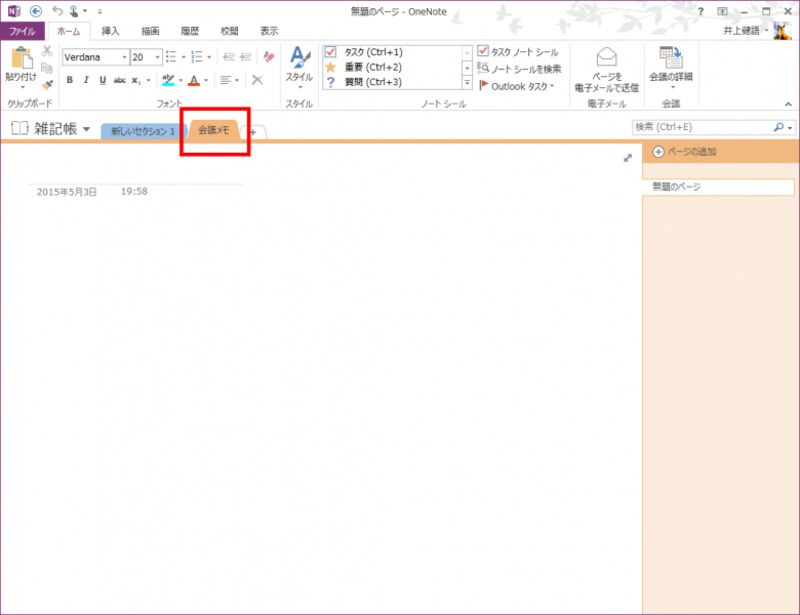The image size is (800, 615).
Task: Toggle touch/mouse mode icon
Action: pos(74,11)
